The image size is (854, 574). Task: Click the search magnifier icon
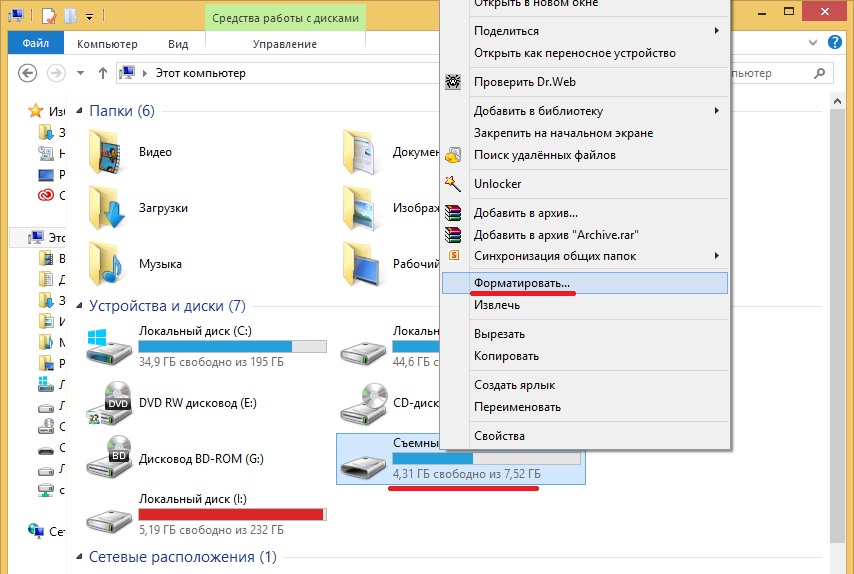(819, 73)
